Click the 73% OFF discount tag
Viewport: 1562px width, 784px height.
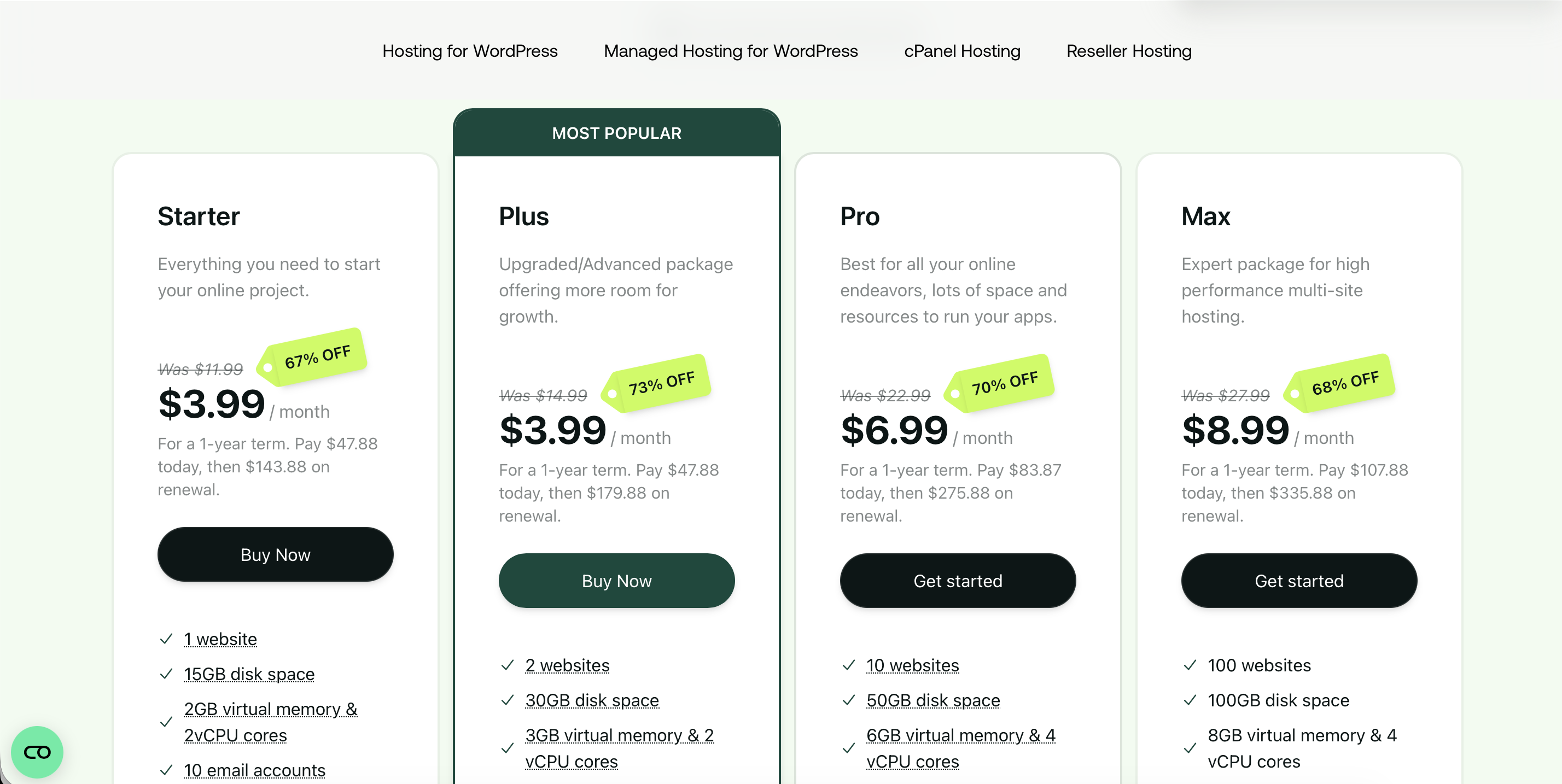click(x=660, y=384)
